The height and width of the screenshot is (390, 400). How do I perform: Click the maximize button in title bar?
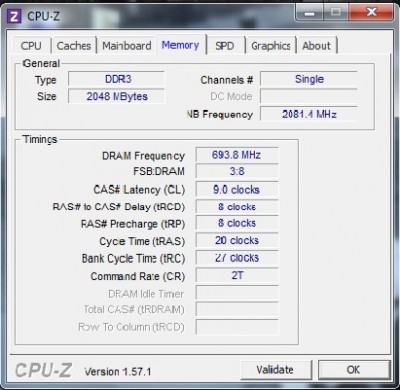335,13
